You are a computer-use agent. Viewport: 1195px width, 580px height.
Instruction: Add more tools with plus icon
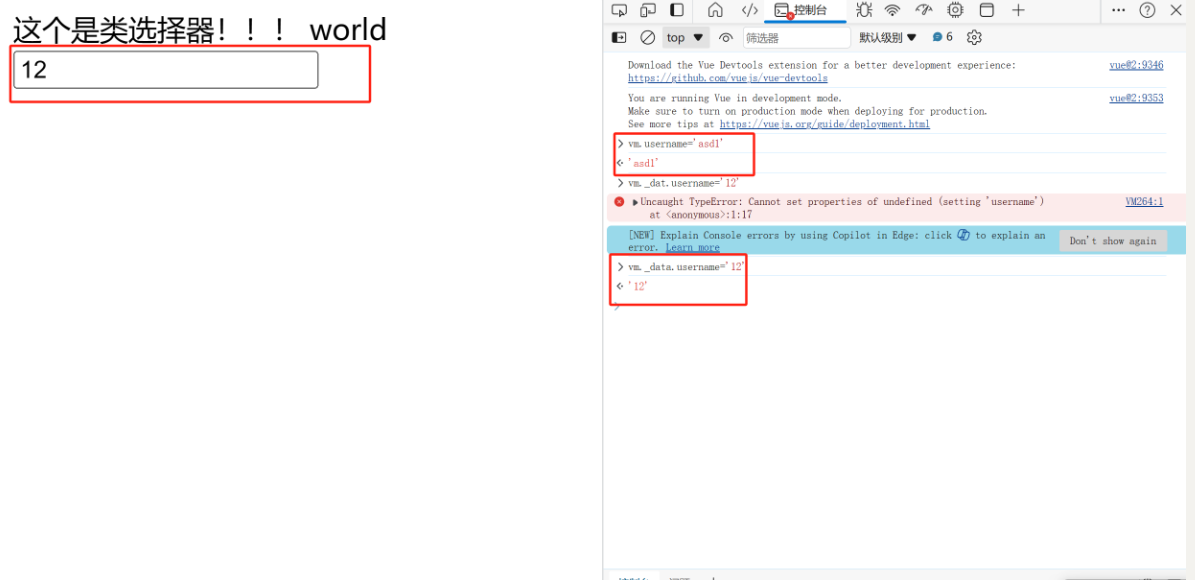coord(1018,10)
